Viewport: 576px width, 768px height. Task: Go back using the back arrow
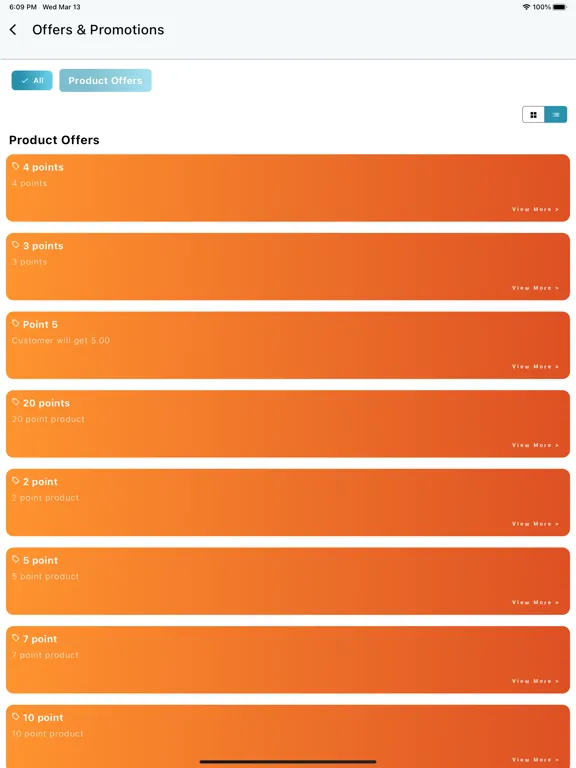[13, 30]
